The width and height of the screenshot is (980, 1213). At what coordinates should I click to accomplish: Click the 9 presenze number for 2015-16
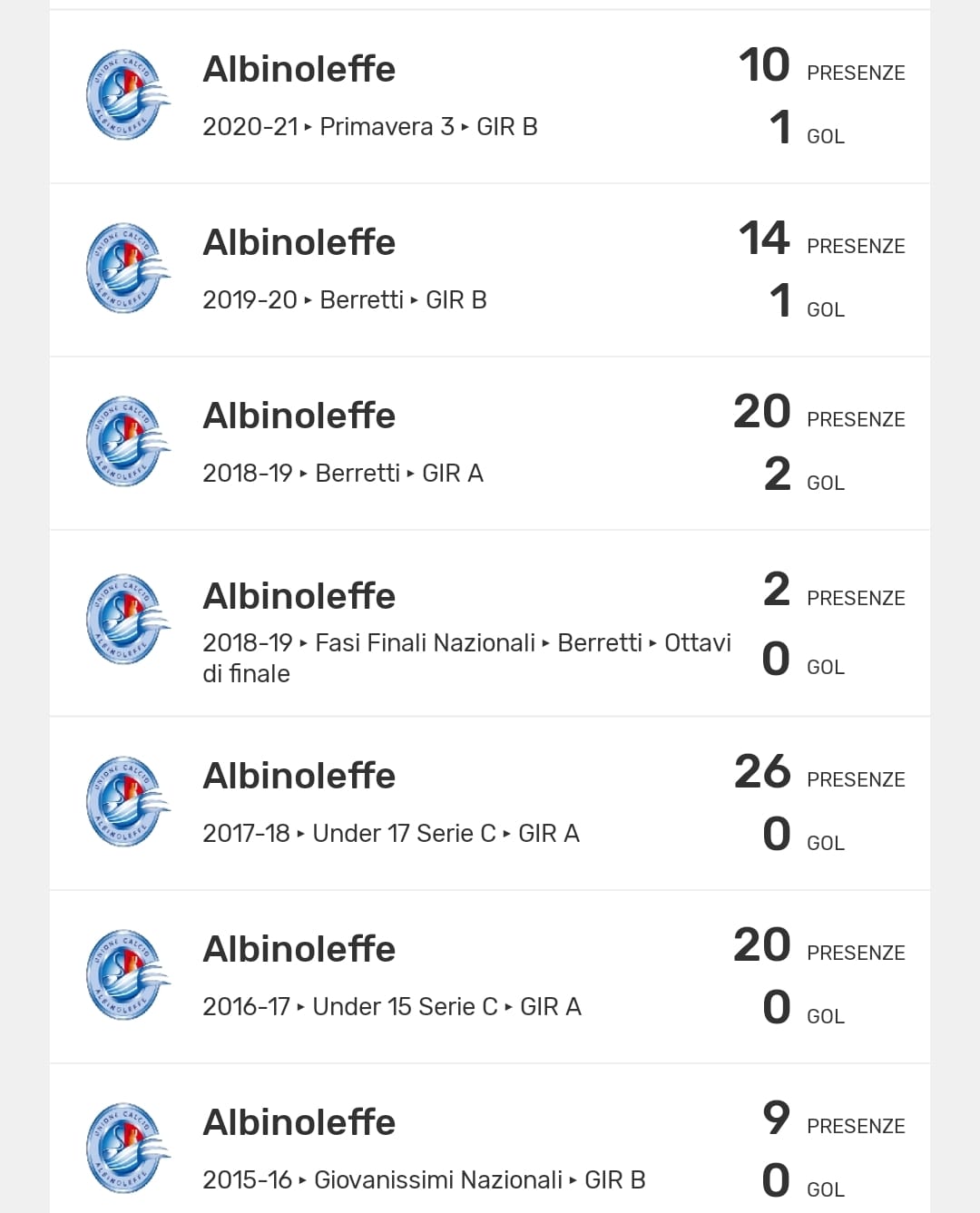[x=776, y=1118]
